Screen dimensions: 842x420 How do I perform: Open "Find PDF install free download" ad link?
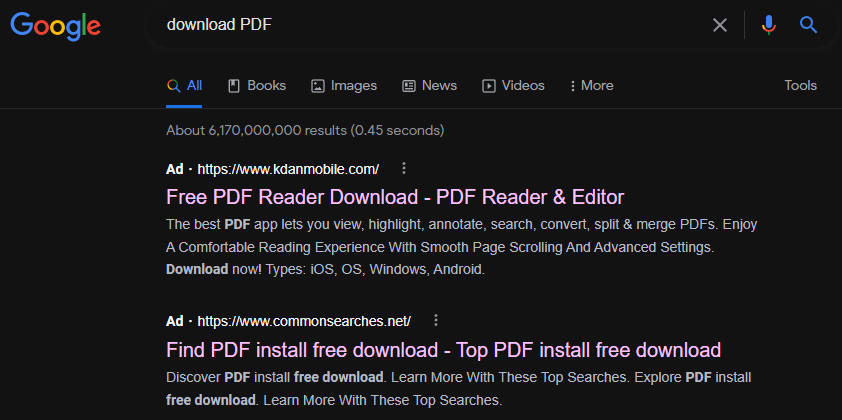[444, 350]
